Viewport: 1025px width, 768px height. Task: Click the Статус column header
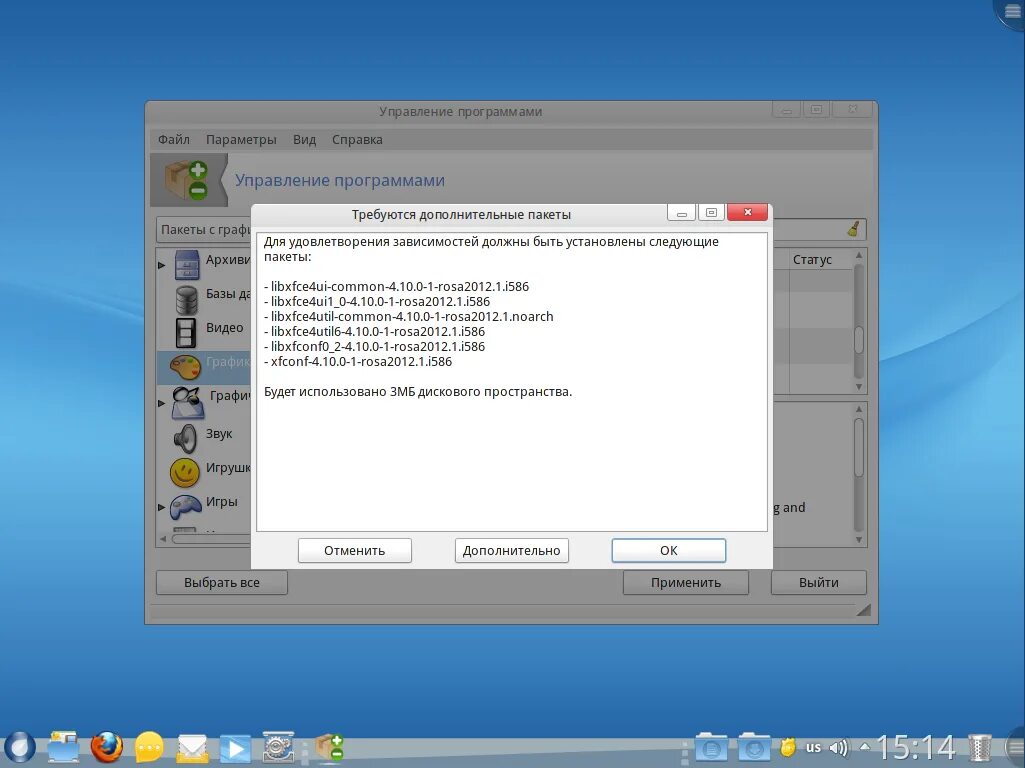pos(812,259)
